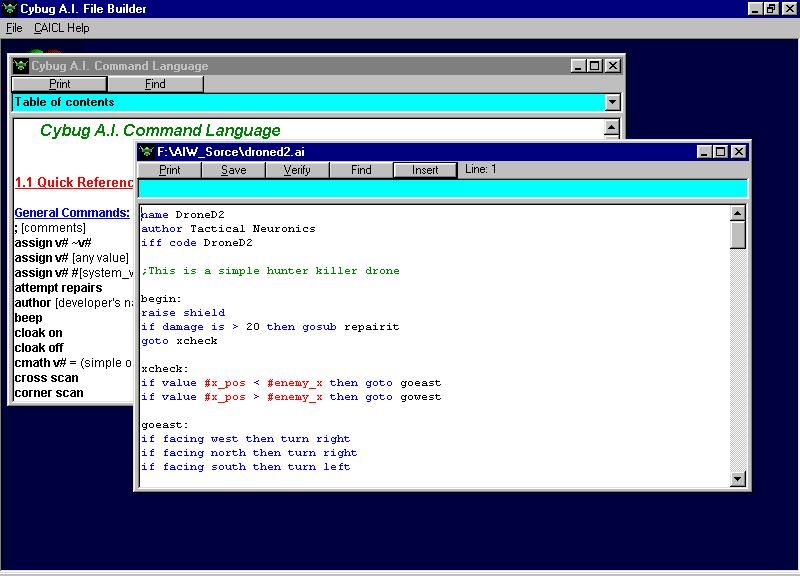The height and width of the screenshot is (576, 800).
Task: Click the Verify button in editor
Action: (297, 170)
